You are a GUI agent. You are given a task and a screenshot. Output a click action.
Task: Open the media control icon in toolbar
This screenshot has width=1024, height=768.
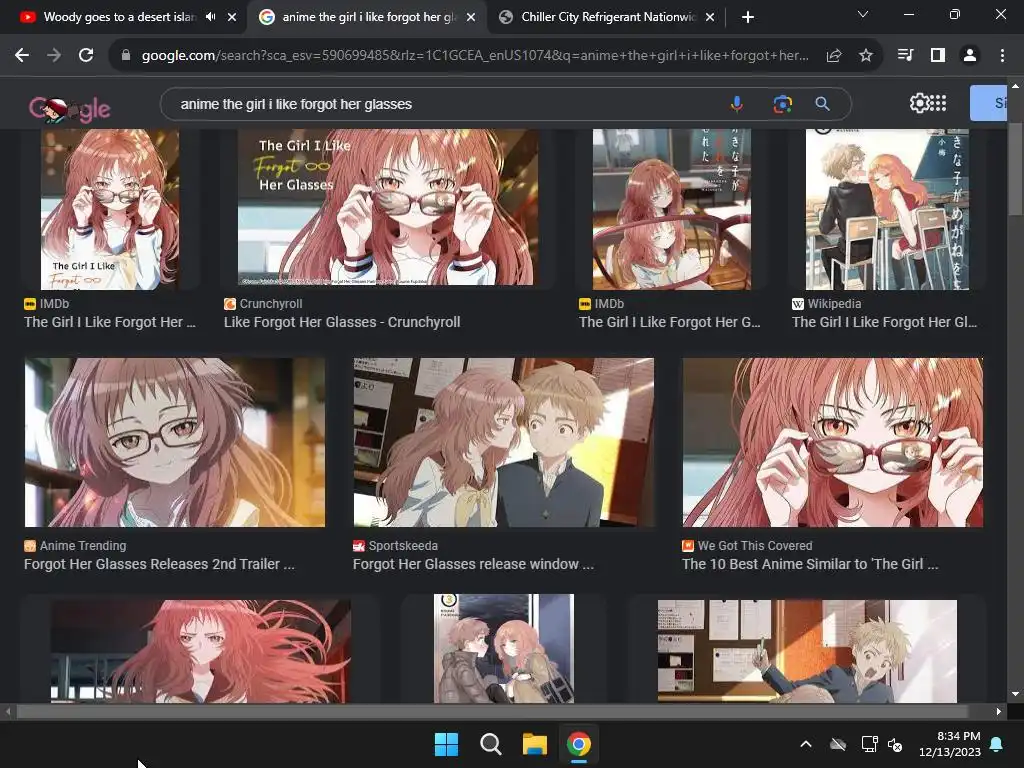tap(905, 55)
